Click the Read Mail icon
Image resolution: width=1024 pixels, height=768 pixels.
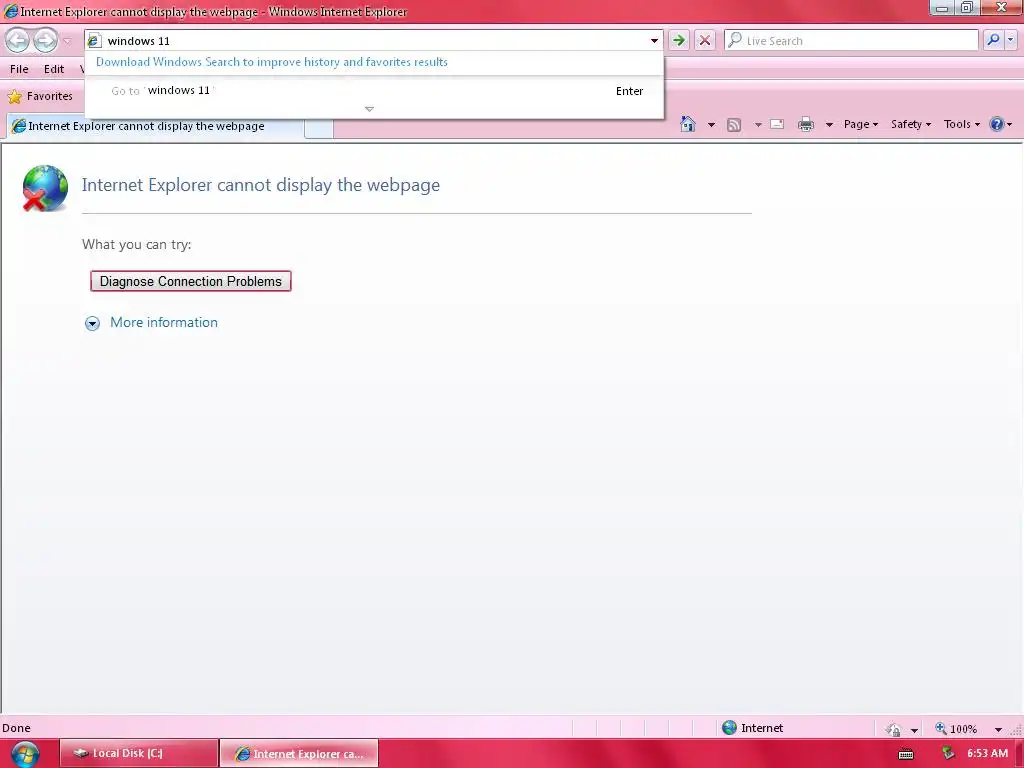point(777,124)
